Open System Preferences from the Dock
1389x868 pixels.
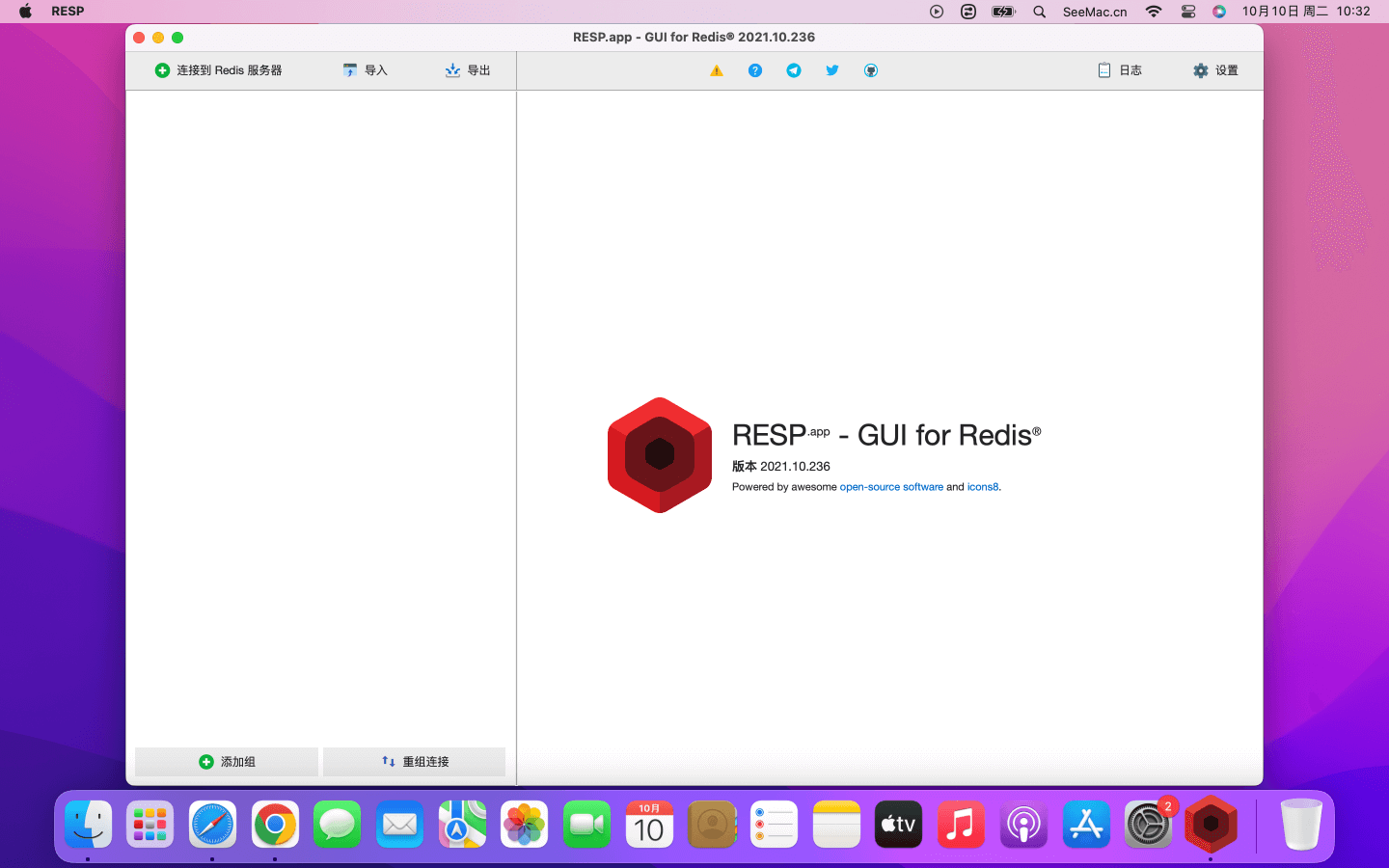click(x=1148, y=825)
